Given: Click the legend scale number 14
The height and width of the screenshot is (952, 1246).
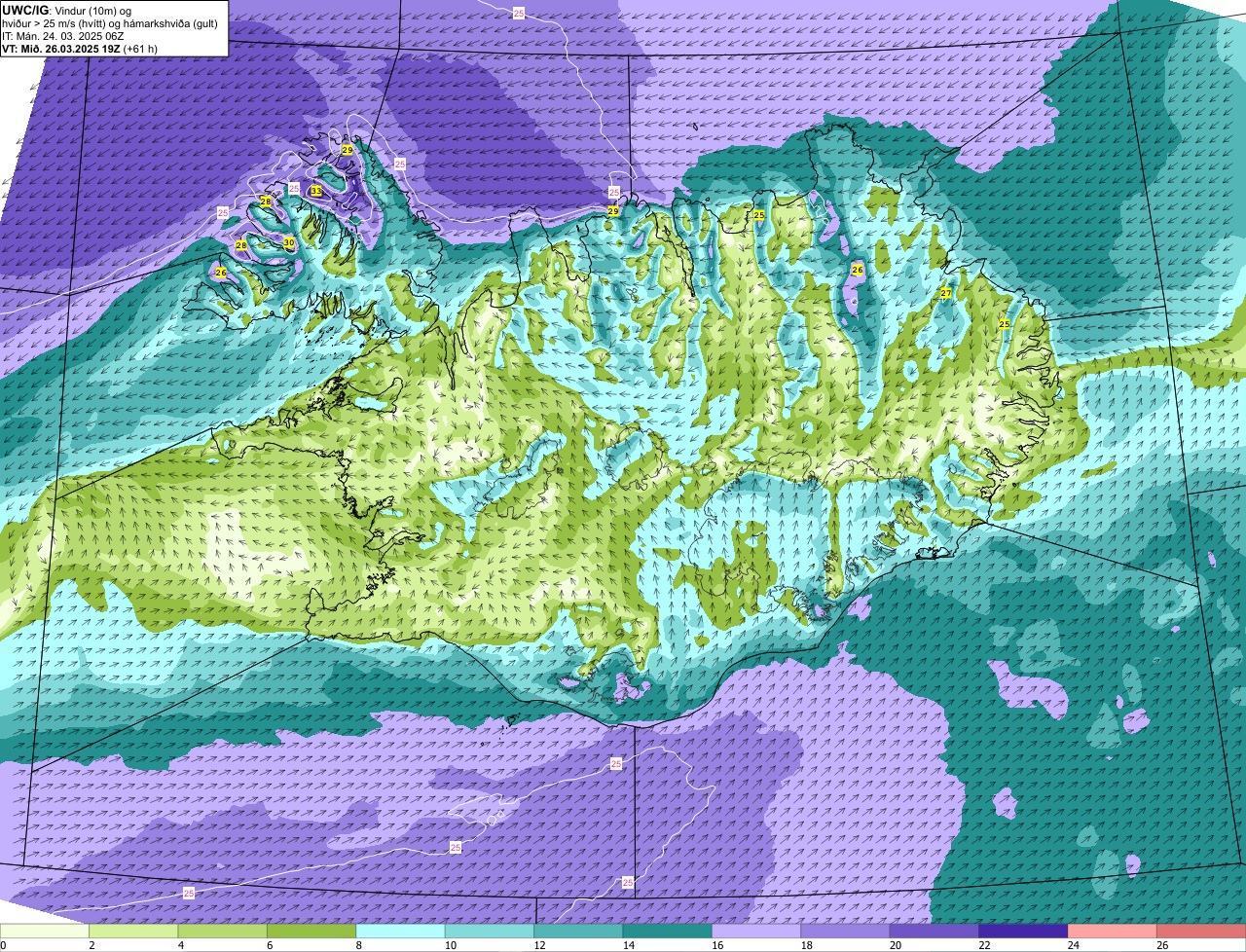Looking at the screenshot, I should [x=628, y=945].
